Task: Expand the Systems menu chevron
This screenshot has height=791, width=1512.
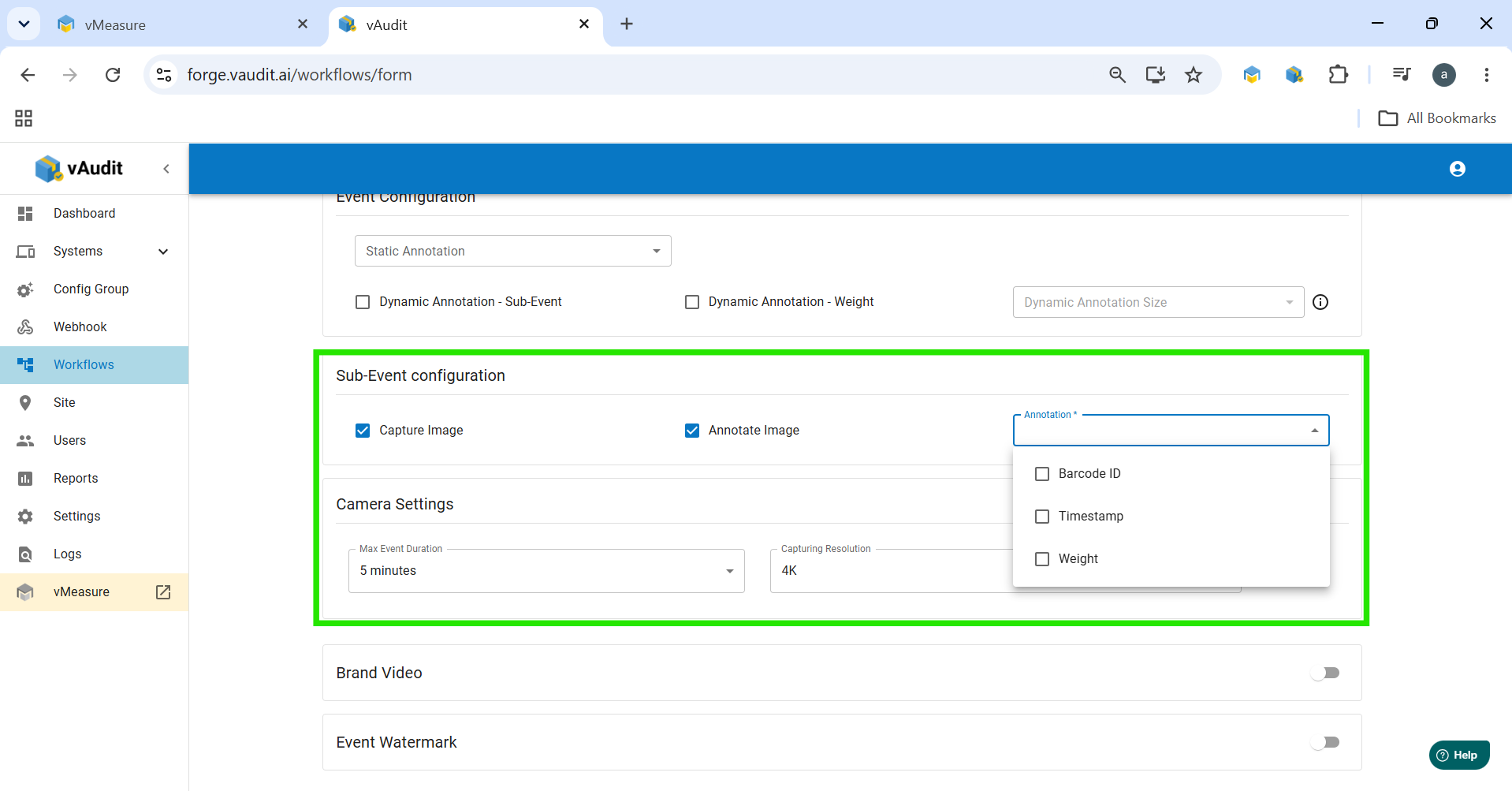Action: (163, 252)
